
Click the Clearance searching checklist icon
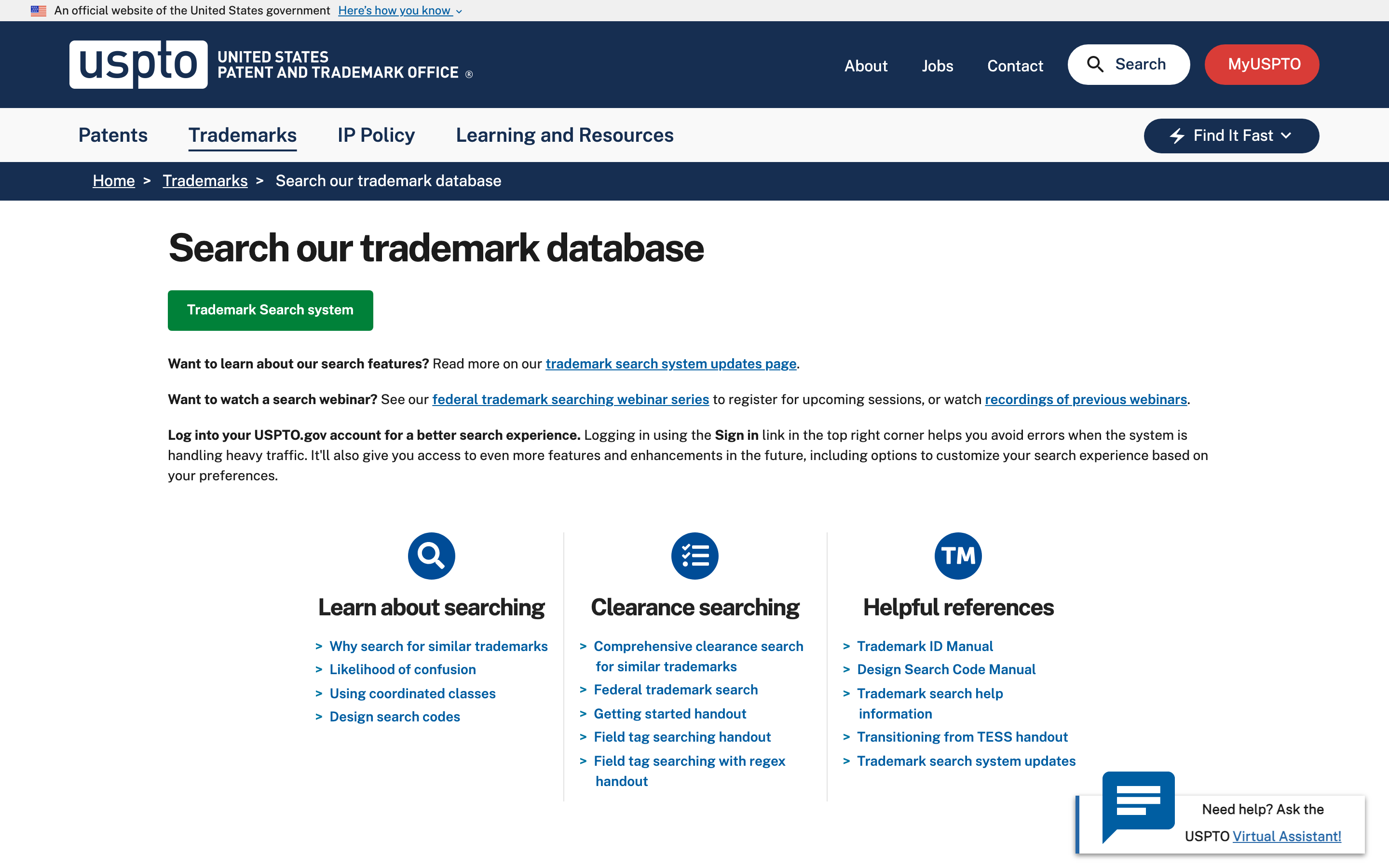pyautogui.click(x=694, y=556)
